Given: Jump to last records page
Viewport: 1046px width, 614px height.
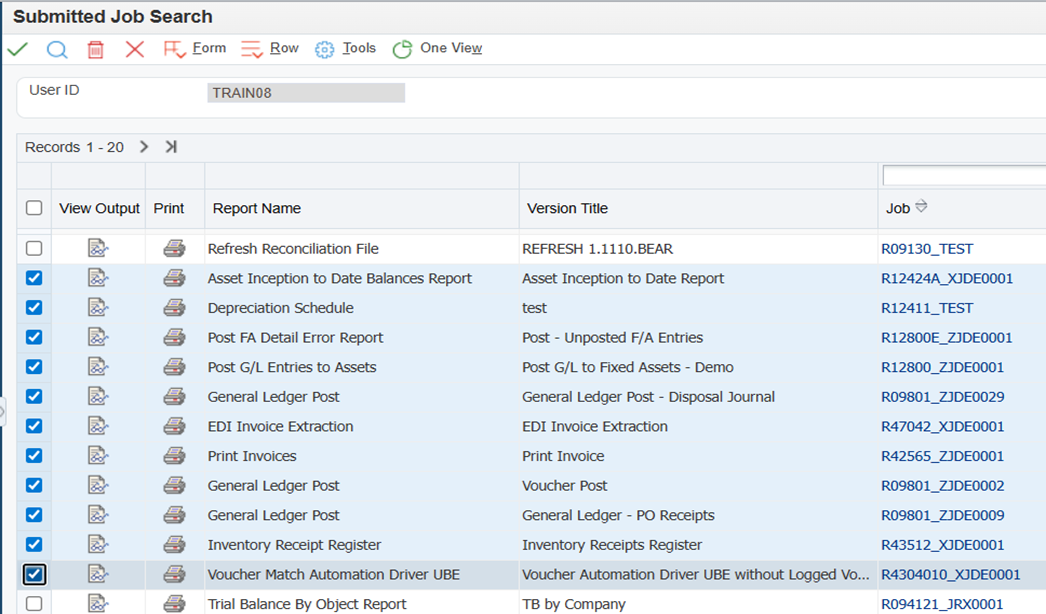Looking at the screenshot, I should point(171,147).
